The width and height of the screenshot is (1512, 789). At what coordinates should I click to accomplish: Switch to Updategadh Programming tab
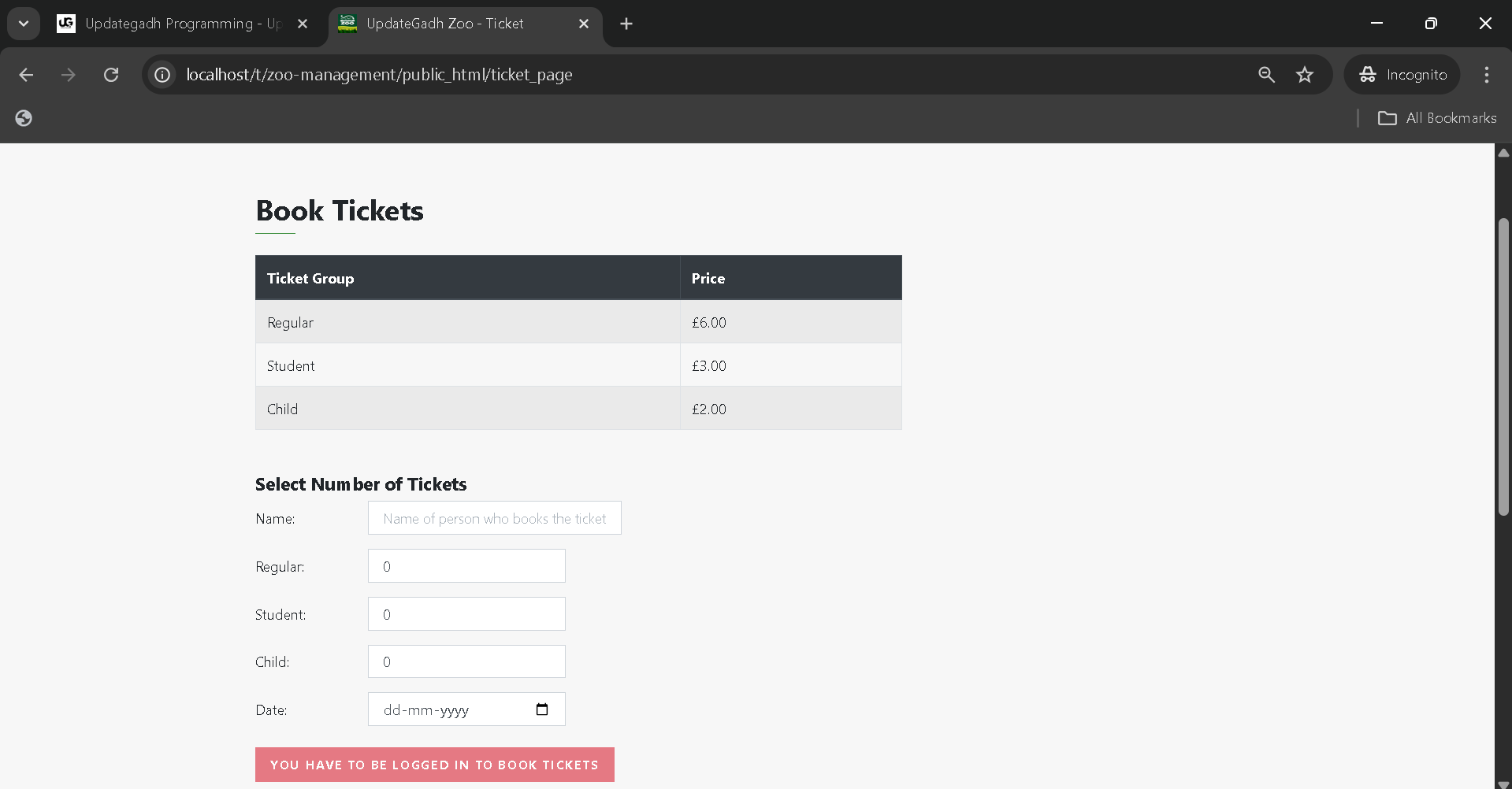(x=173, y=24)
